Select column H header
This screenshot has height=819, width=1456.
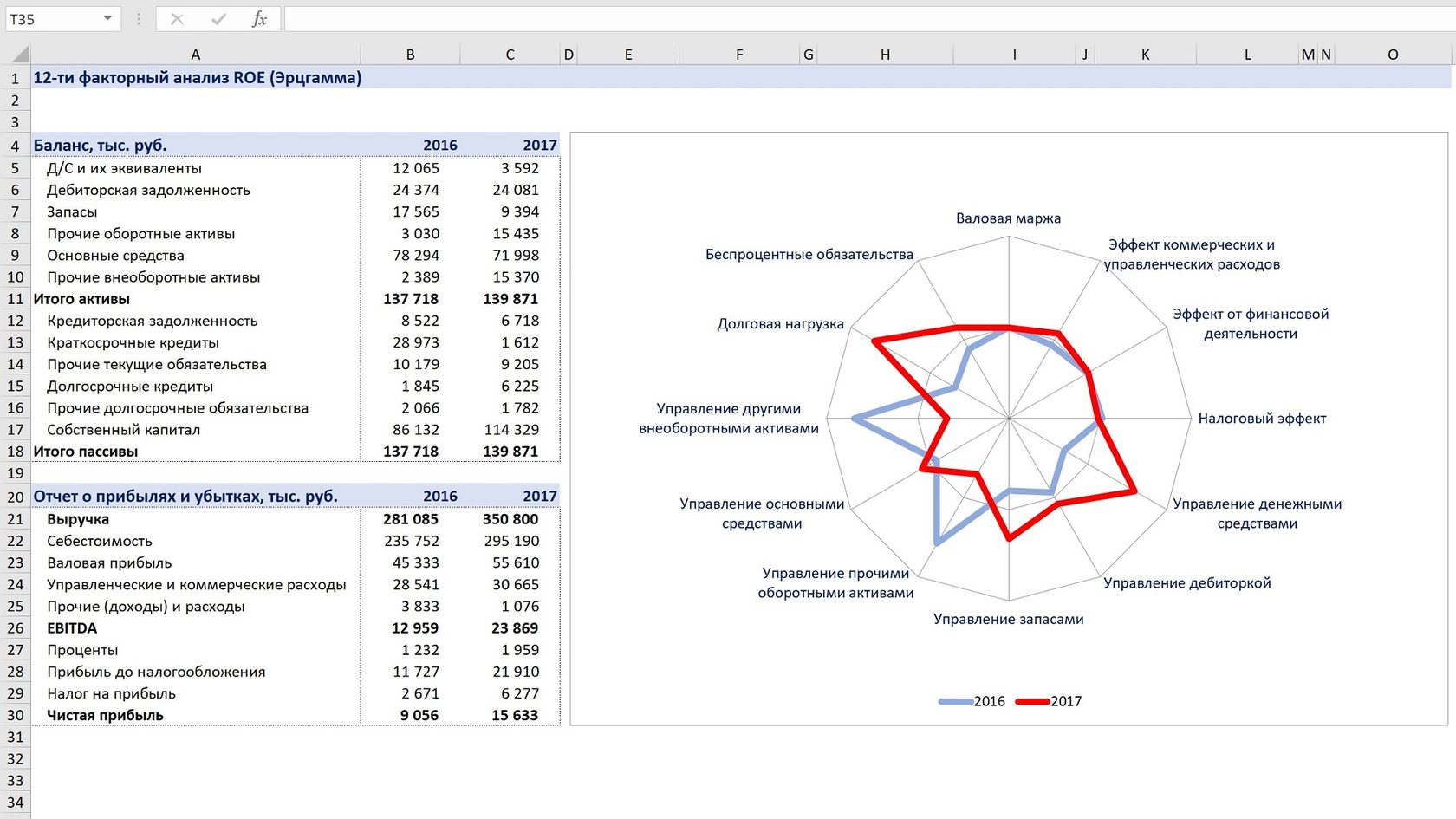pos(885,55)
